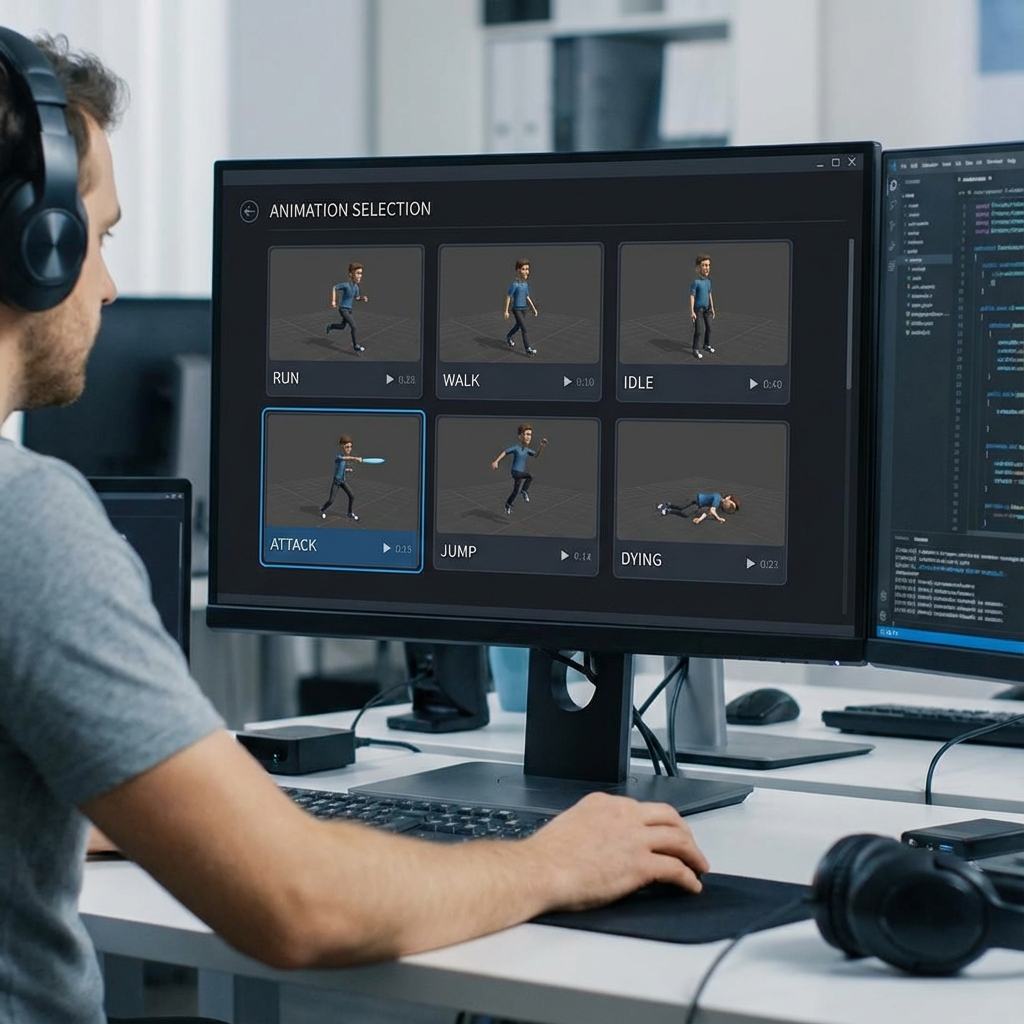Choose the WALK animation thumbnail
Image resolution: width=1024 pixels, height=1024 pixels.
pyautogui.click(x=520, y=304)
